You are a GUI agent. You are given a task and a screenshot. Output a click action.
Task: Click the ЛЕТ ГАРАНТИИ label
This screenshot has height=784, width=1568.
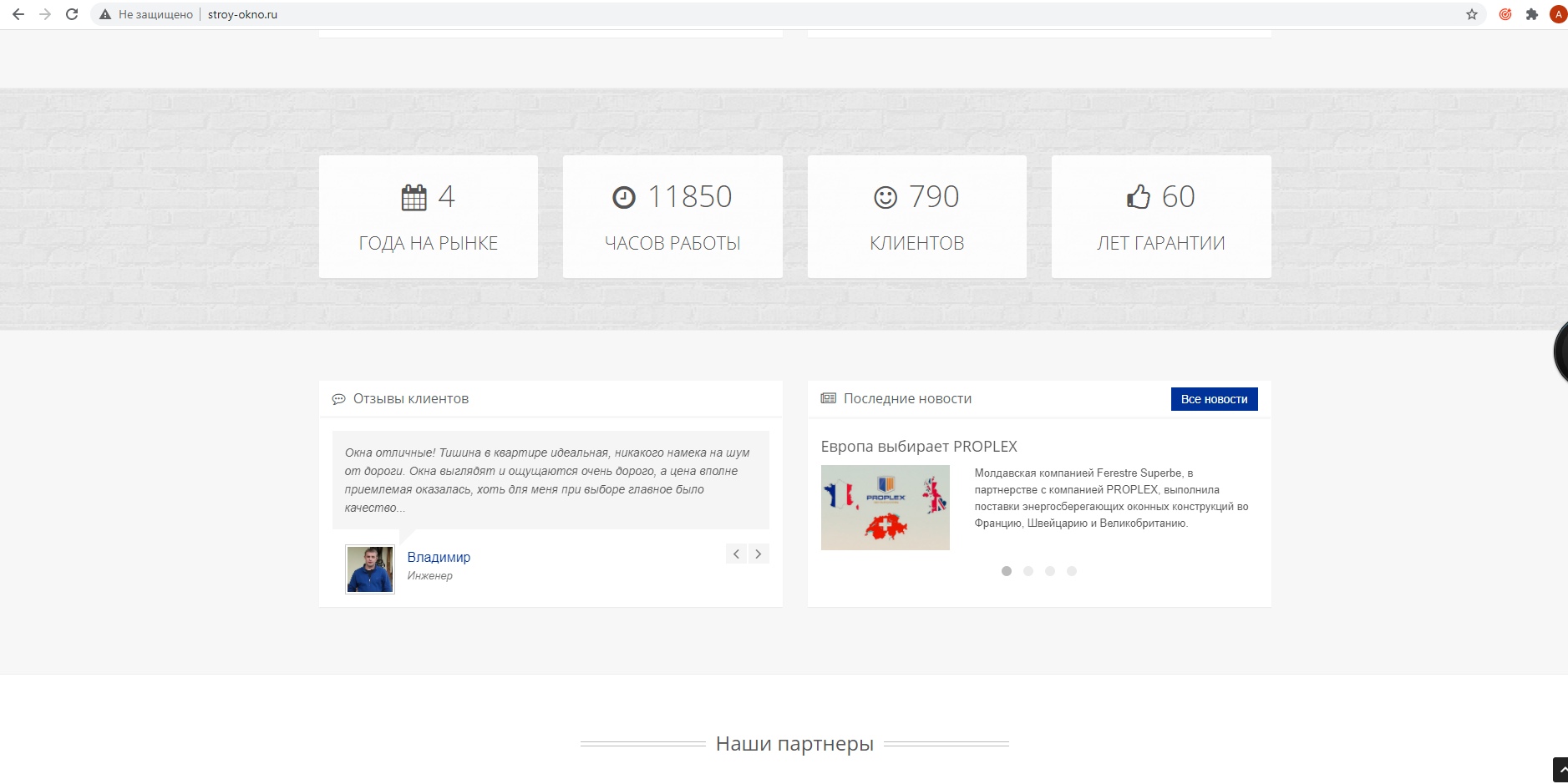tap(1161, 243)
